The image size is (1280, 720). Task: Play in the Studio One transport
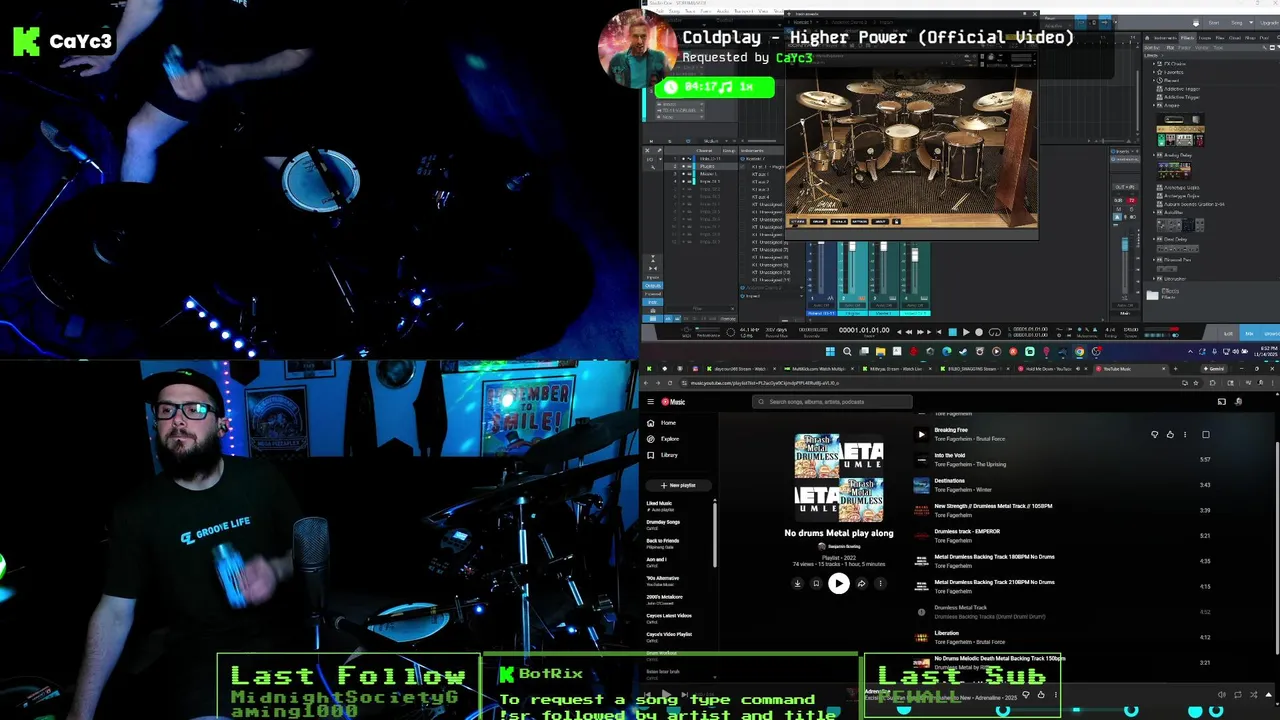(965, 331)
